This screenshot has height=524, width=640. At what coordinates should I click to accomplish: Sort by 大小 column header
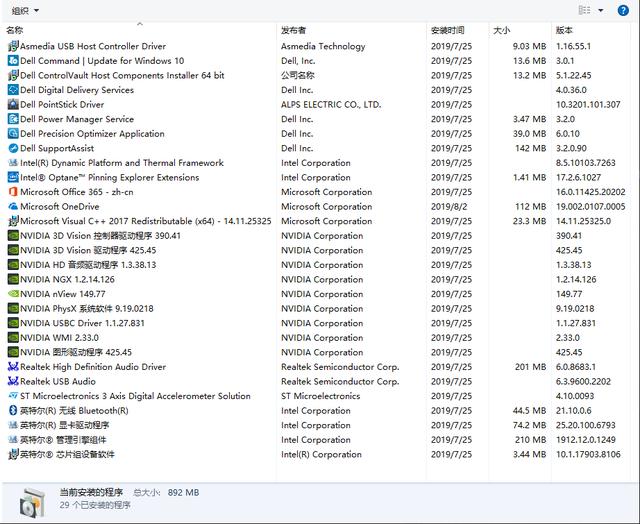click(502, 30)
